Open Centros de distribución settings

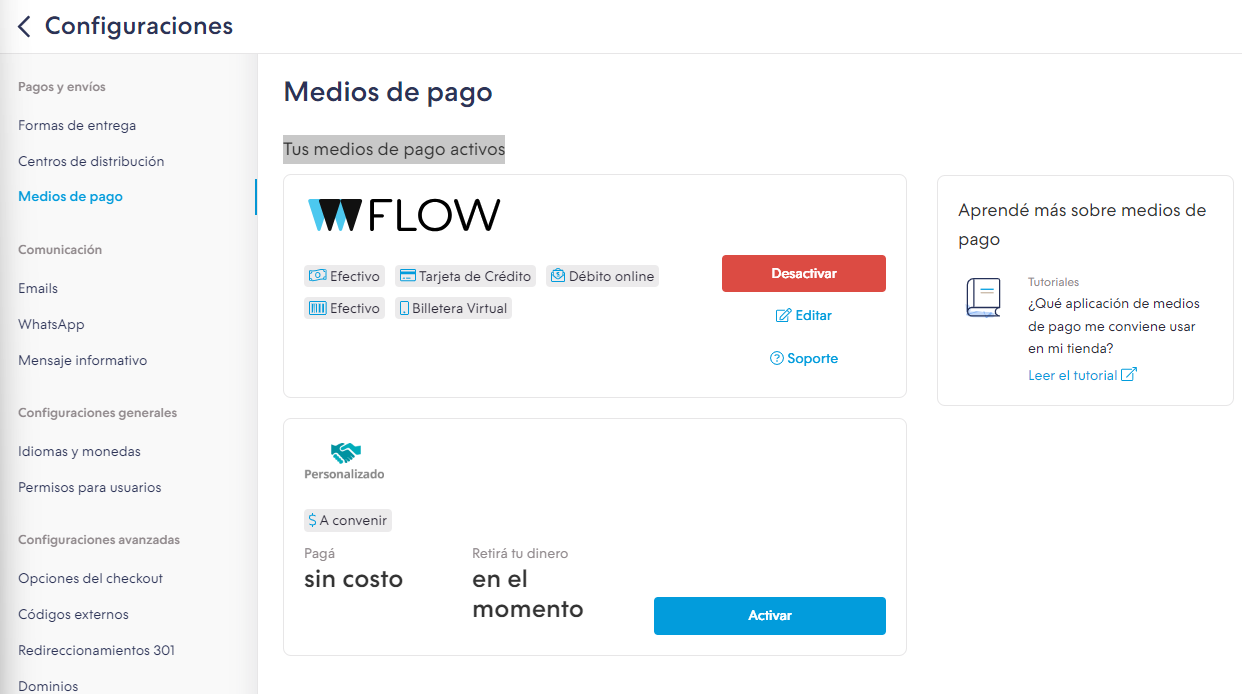[91, 161]
